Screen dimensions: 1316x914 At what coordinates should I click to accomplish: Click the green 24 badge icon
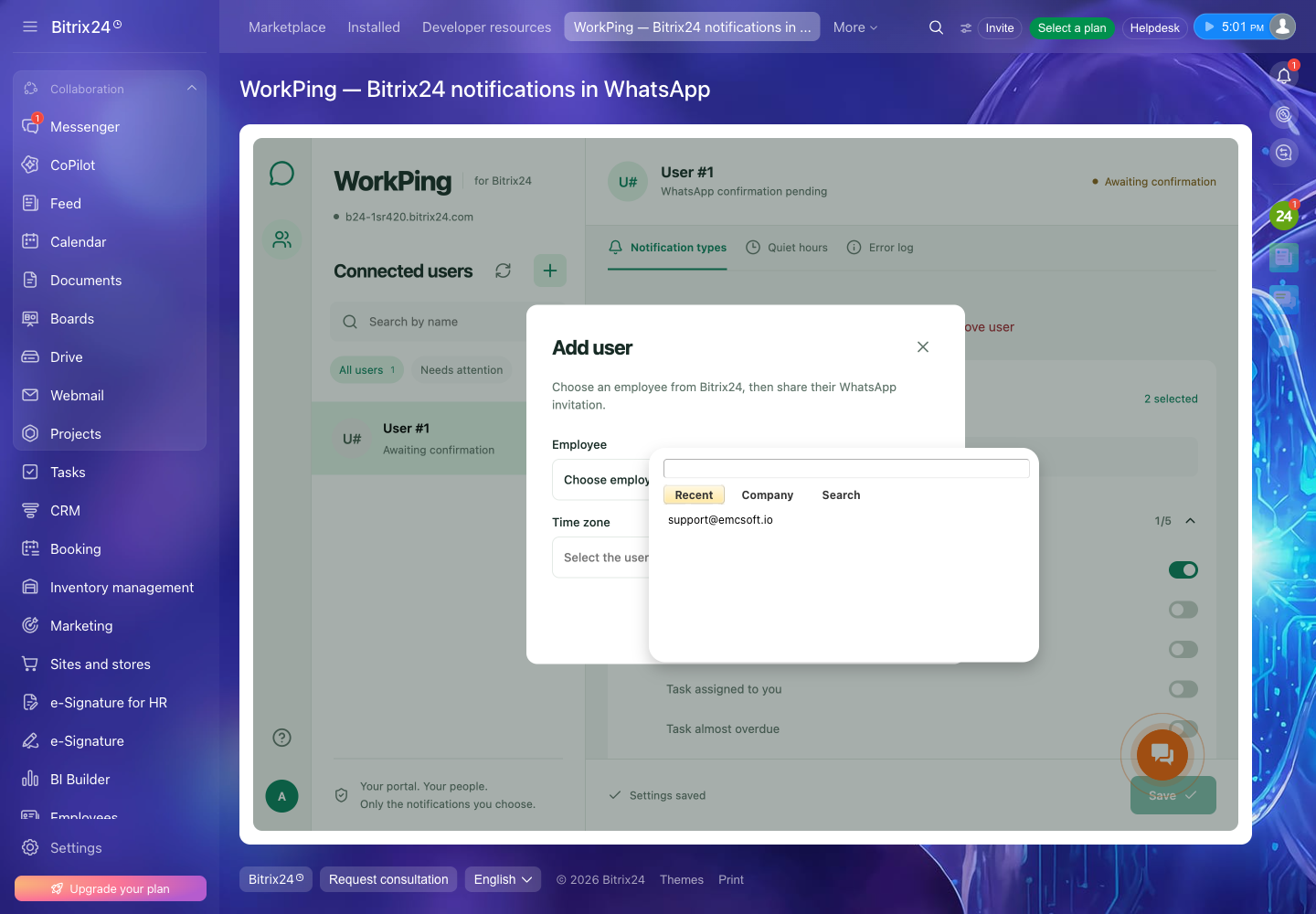coord(1284,216)
